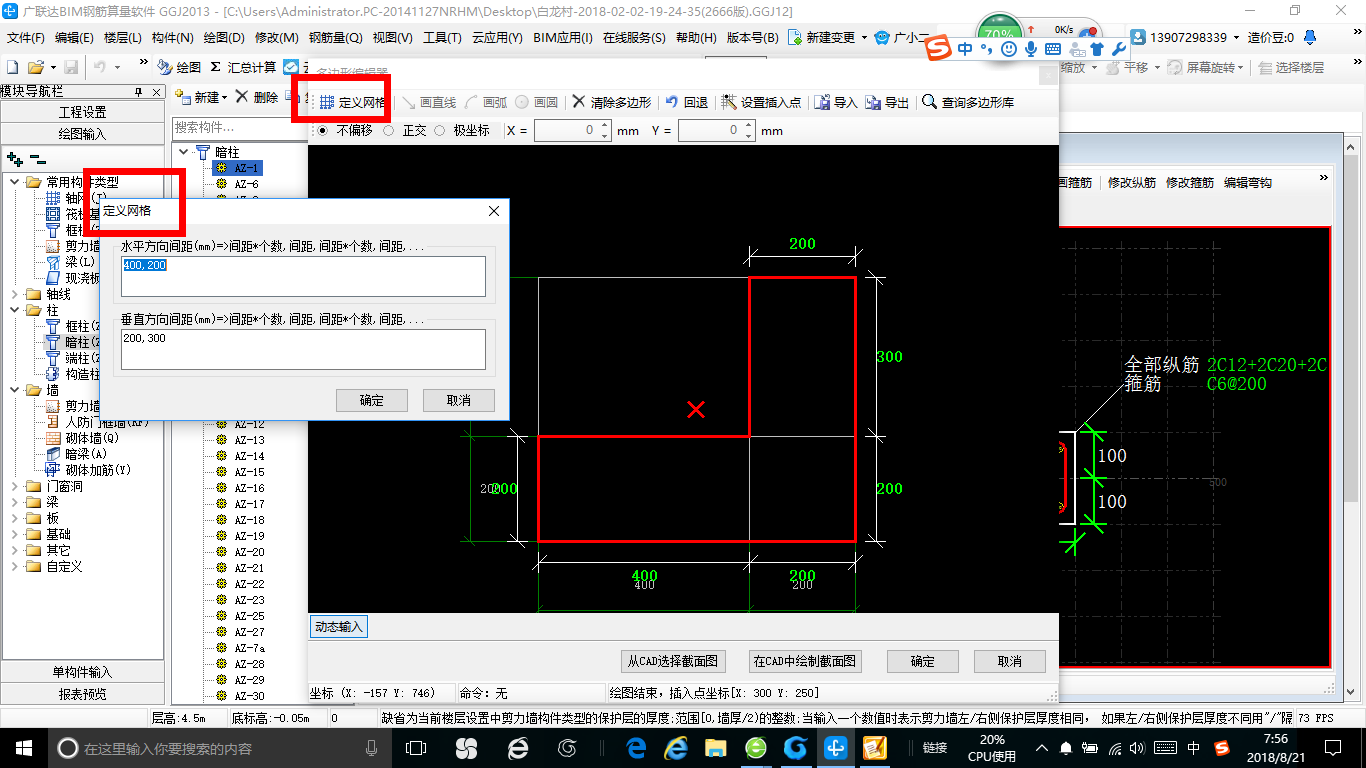Open the 钢筋量(Q) menu
Image resolution: width=1366 pixels, height=768 pixels.
(x=335, y=37)
